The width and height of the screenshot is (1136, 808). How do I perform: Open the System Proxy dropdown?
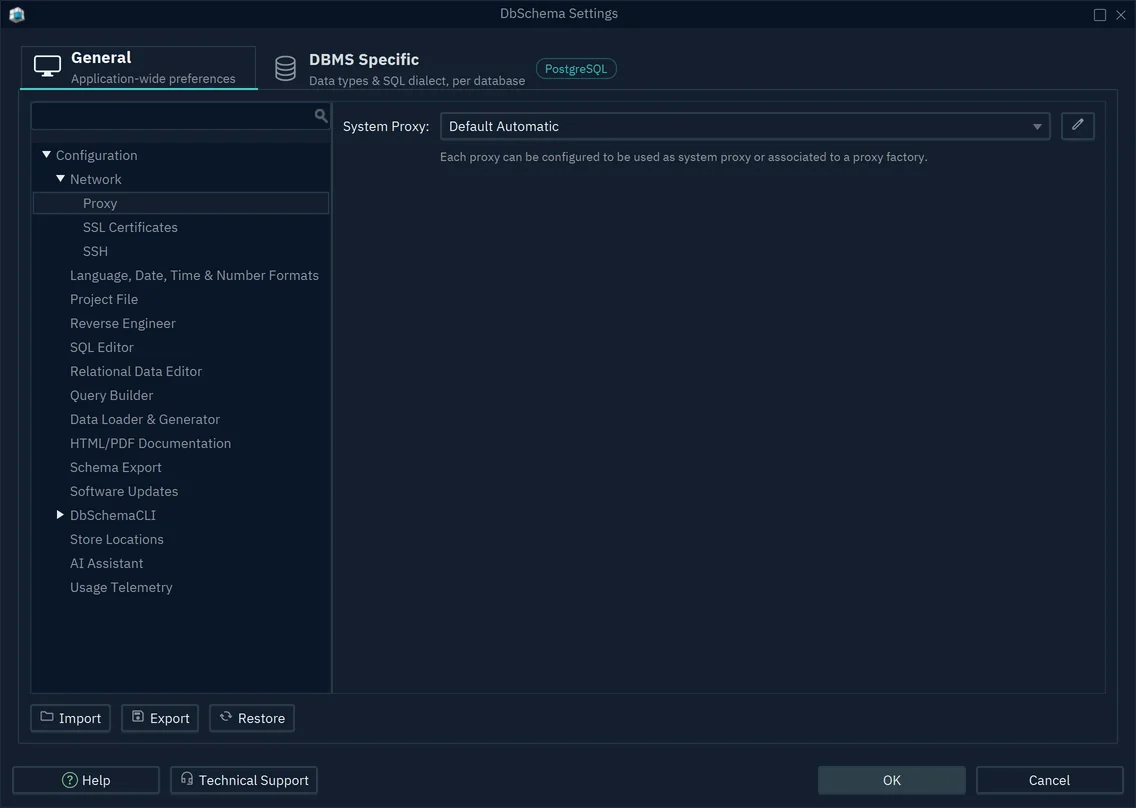point(745,126)
